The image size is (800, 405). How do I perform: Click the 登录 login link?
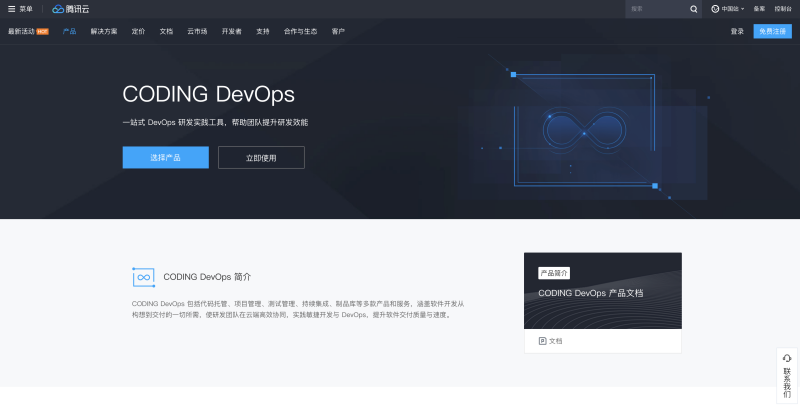click(737, 31)
